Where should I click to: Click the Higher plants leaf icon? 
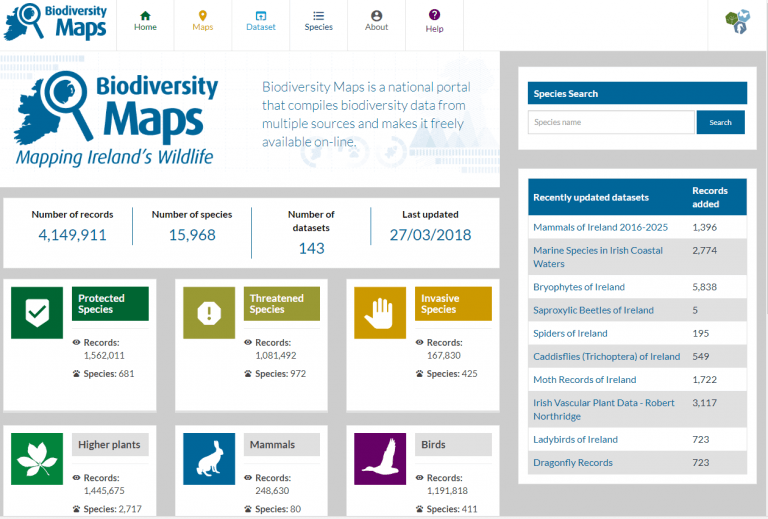pyautogui.click(x=37, y=459)
